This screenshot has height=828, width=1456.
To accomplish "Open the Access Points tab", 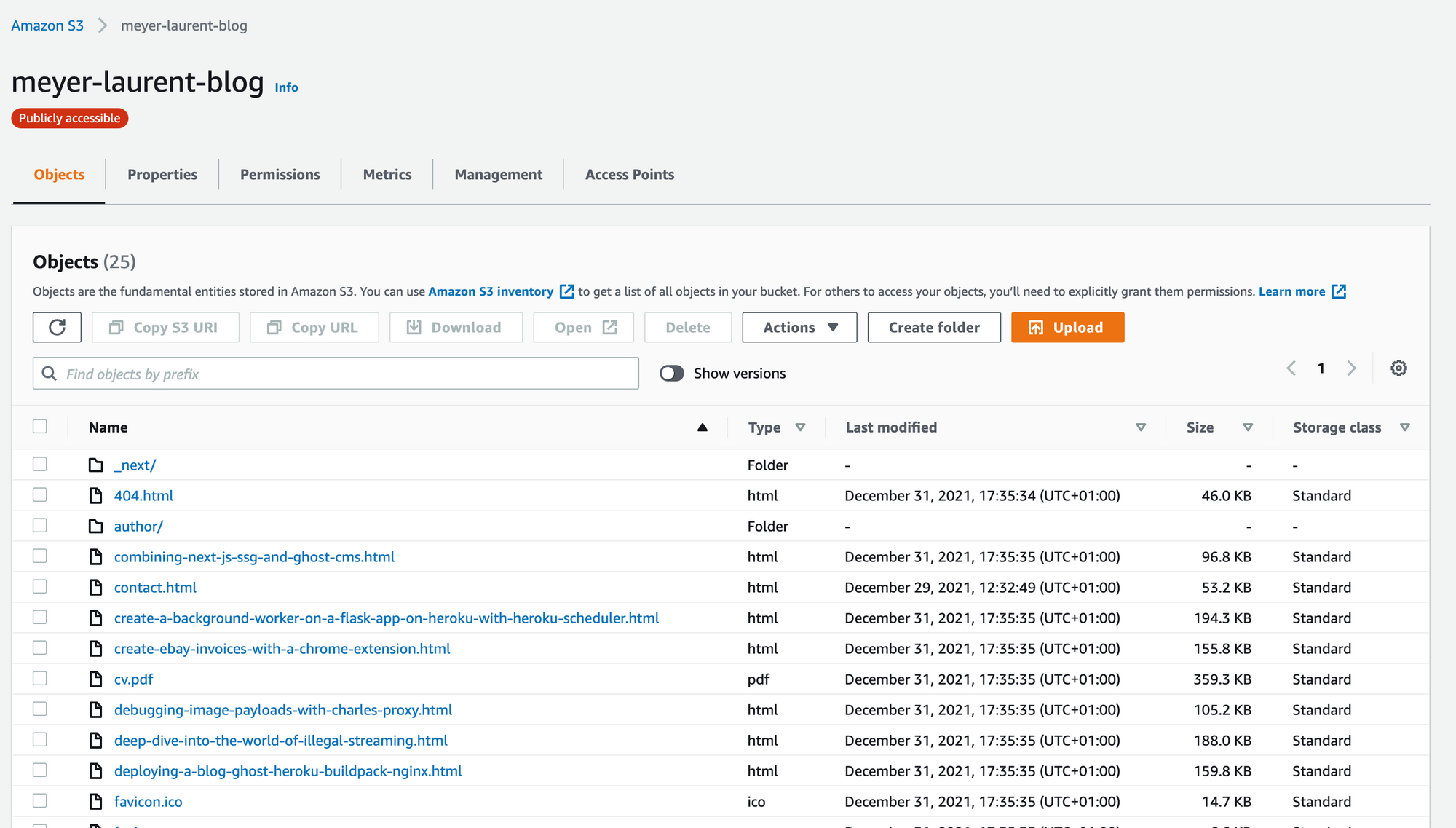I will (x=630, y=175).
